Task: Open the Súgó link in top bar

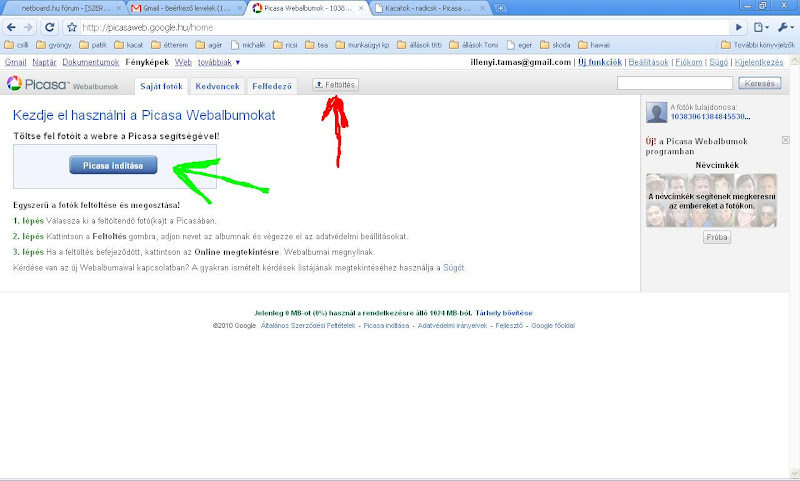Action: pyautogui.click(x=718, y=62)
